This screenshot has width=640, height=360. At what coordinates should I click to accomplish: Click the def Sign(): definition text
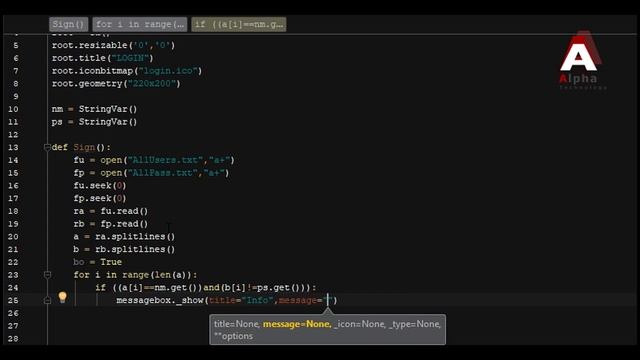point(81,147)
